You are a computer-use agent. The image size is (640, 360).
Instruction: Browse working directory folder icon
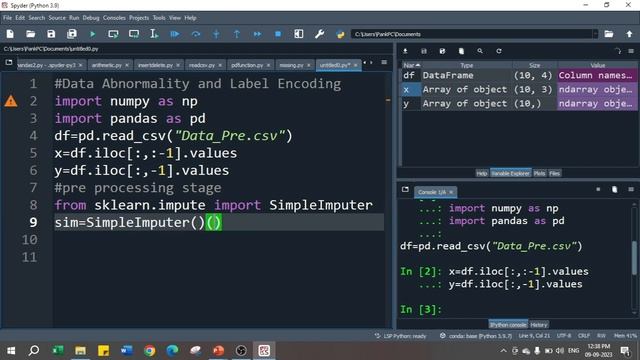pyautogui.click(x=609, y=34)
